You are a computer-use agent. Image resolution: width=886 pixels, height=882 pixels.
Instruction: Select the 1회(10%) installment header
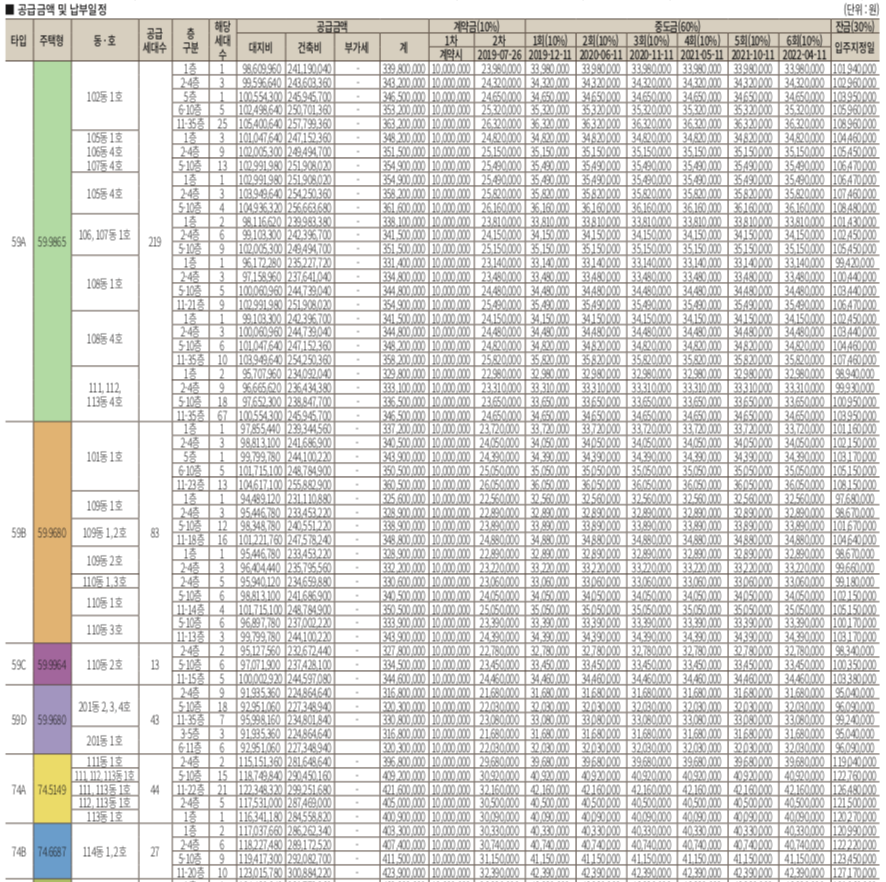coord(550,41)
